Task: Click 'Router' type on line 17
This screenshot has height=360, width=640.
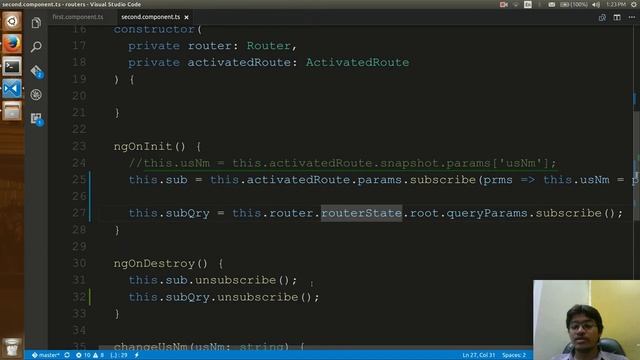Action: pyautogui.click(x=269, y=46)
